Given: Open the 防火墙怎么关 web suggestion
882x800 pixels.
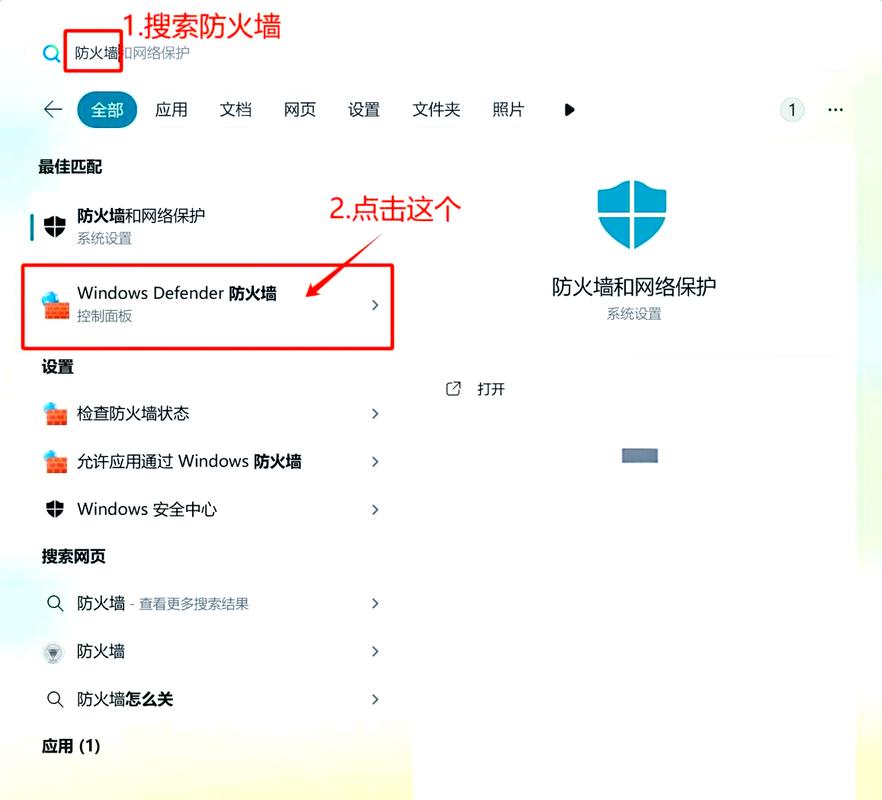Looking at the screenshot, I should (x=209, y=699).
